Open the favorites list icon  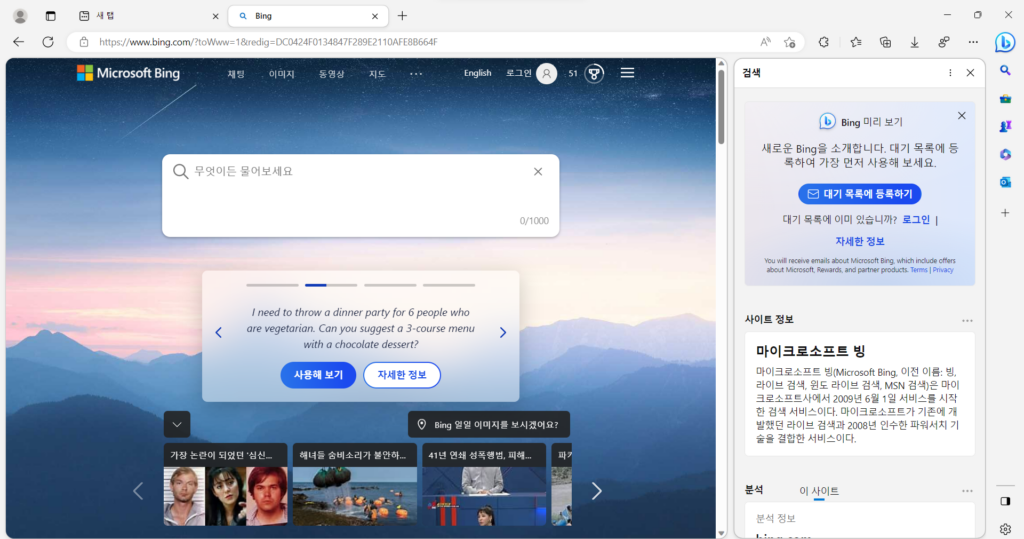tap(856, 42)
